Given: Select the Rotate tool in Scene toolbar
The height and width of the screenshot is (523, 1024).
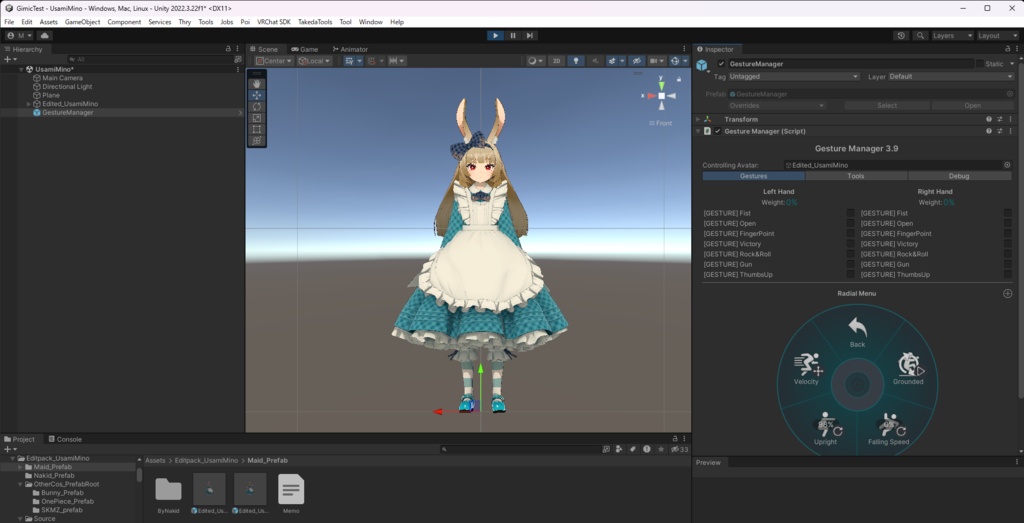Looking at the screenshot, I should (x=257, y=106).
